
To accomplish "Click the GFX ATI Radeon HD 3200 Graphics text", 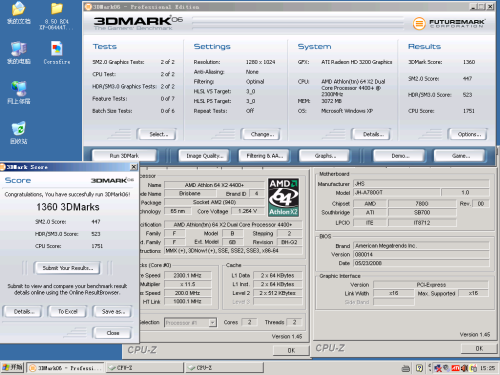I will pyautogui.click(x=357, y=62).
